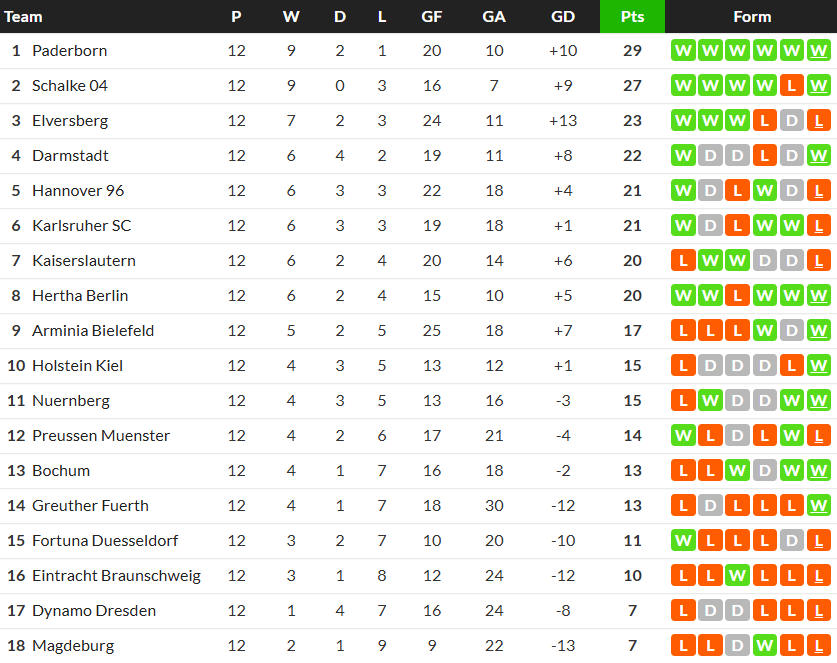Click the Form column header
The image size is (837, 663).
pyautogui.click(x=751, y=17)
